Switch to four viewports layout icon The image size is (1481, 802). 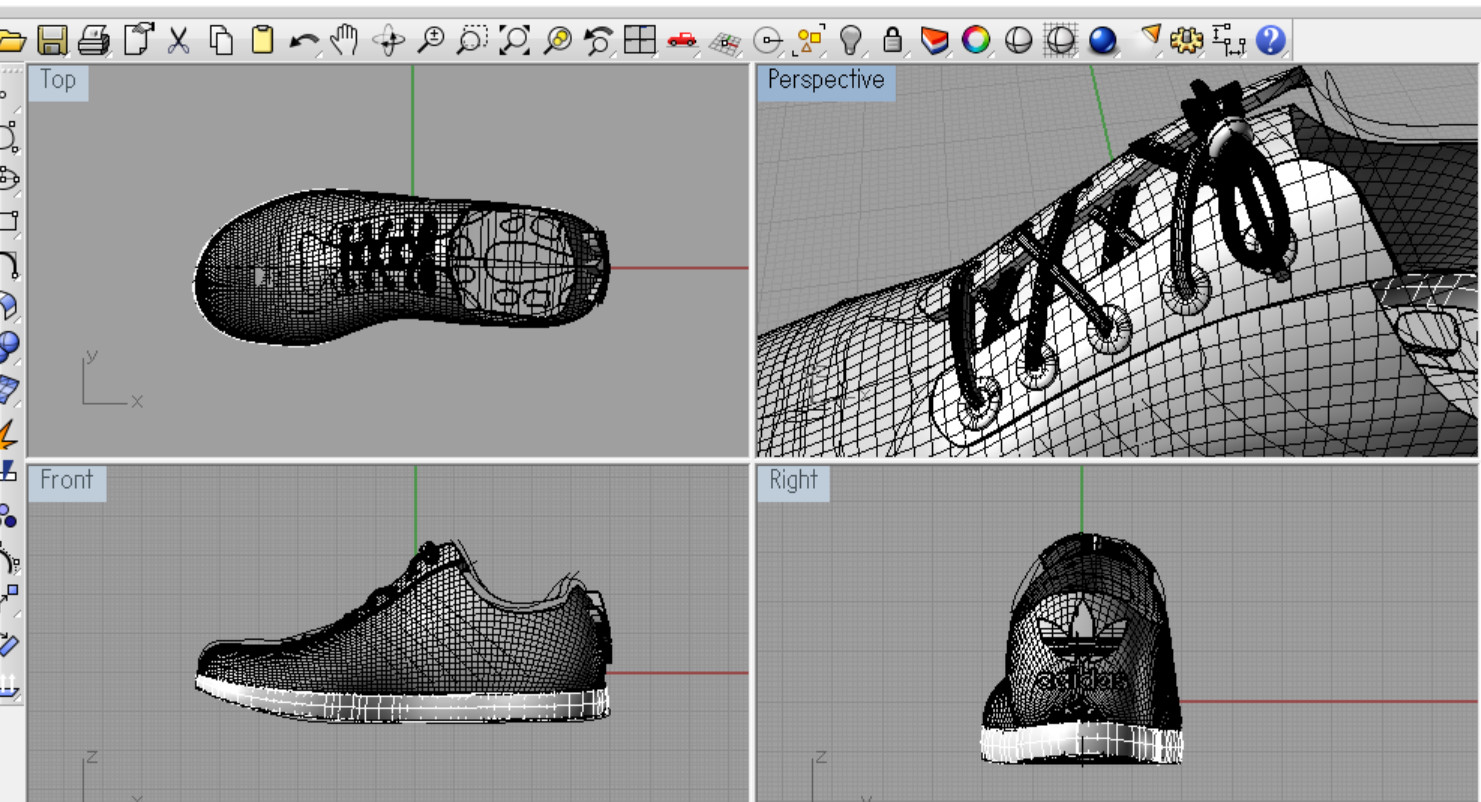click(639, 40)
